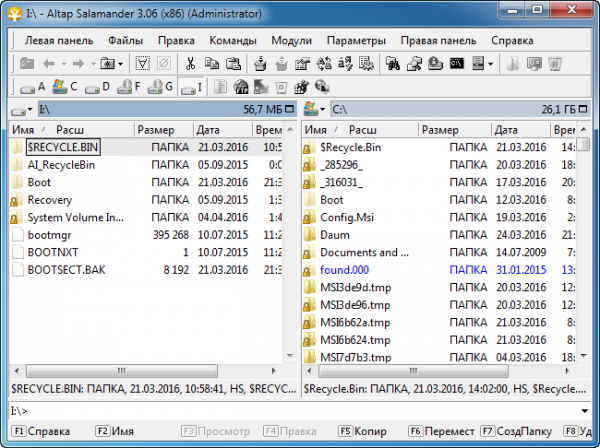Go to parent directory via toolbar icon

27,64
